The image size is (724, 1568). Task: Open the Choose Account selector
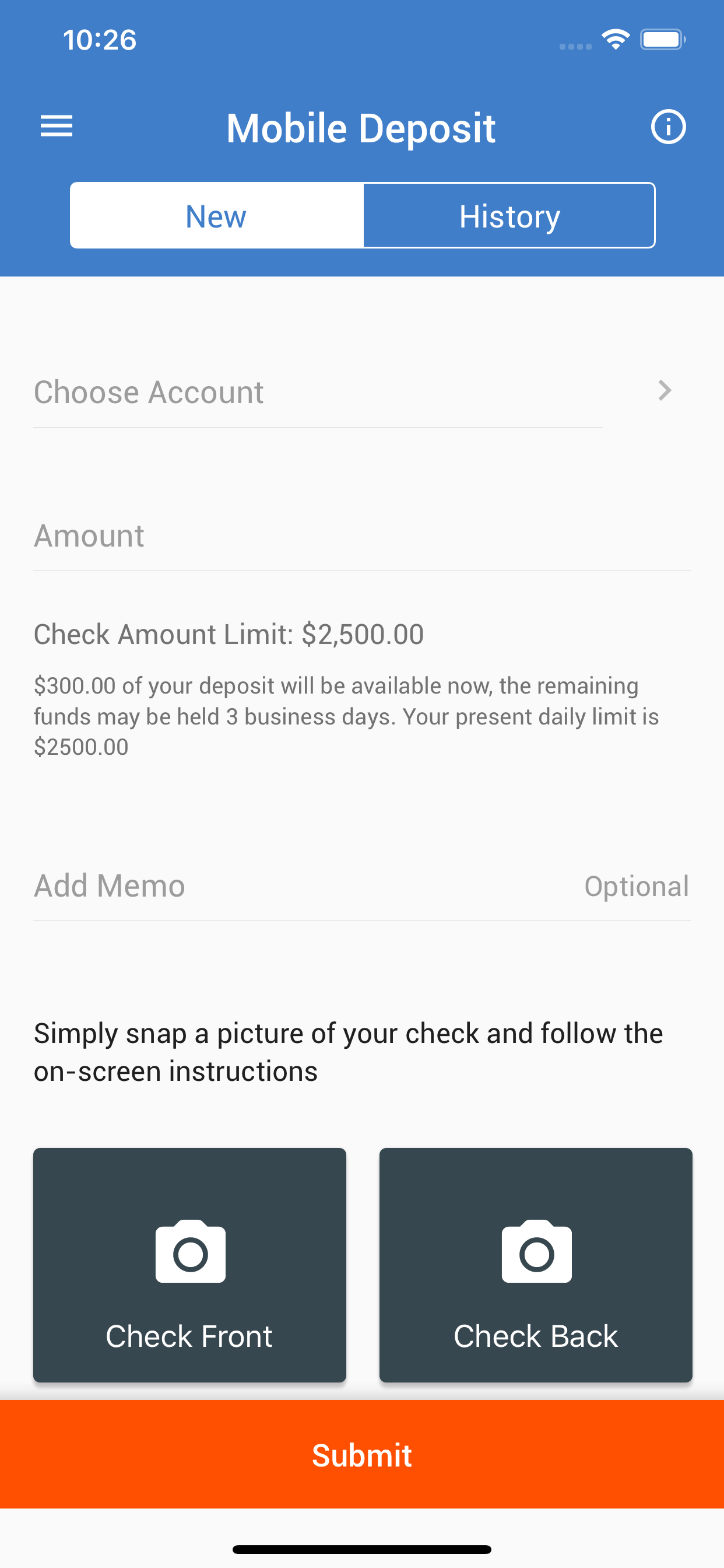pyautogui.click(x=318, y=392)
